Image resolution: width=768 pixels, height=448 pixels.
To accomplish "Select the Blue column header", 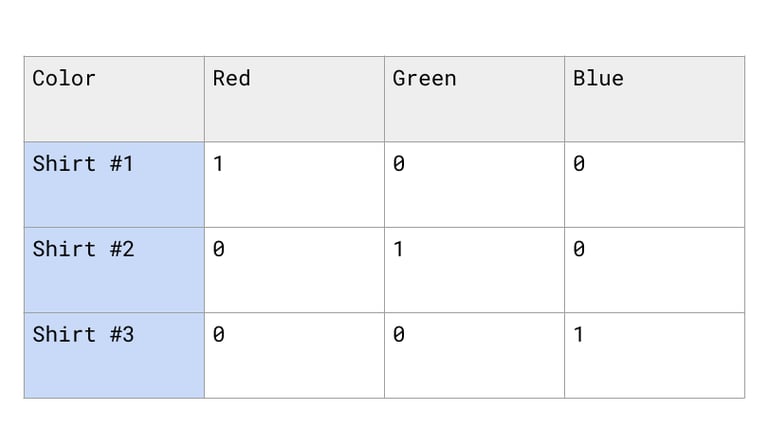I will coord(654,99).
